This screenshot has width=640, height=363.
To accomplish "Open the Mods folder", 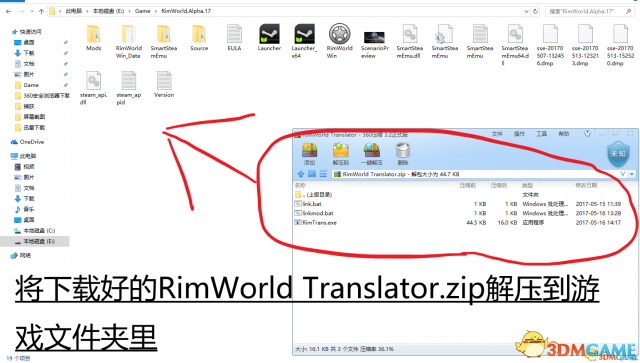I will [x=93, y=38].
